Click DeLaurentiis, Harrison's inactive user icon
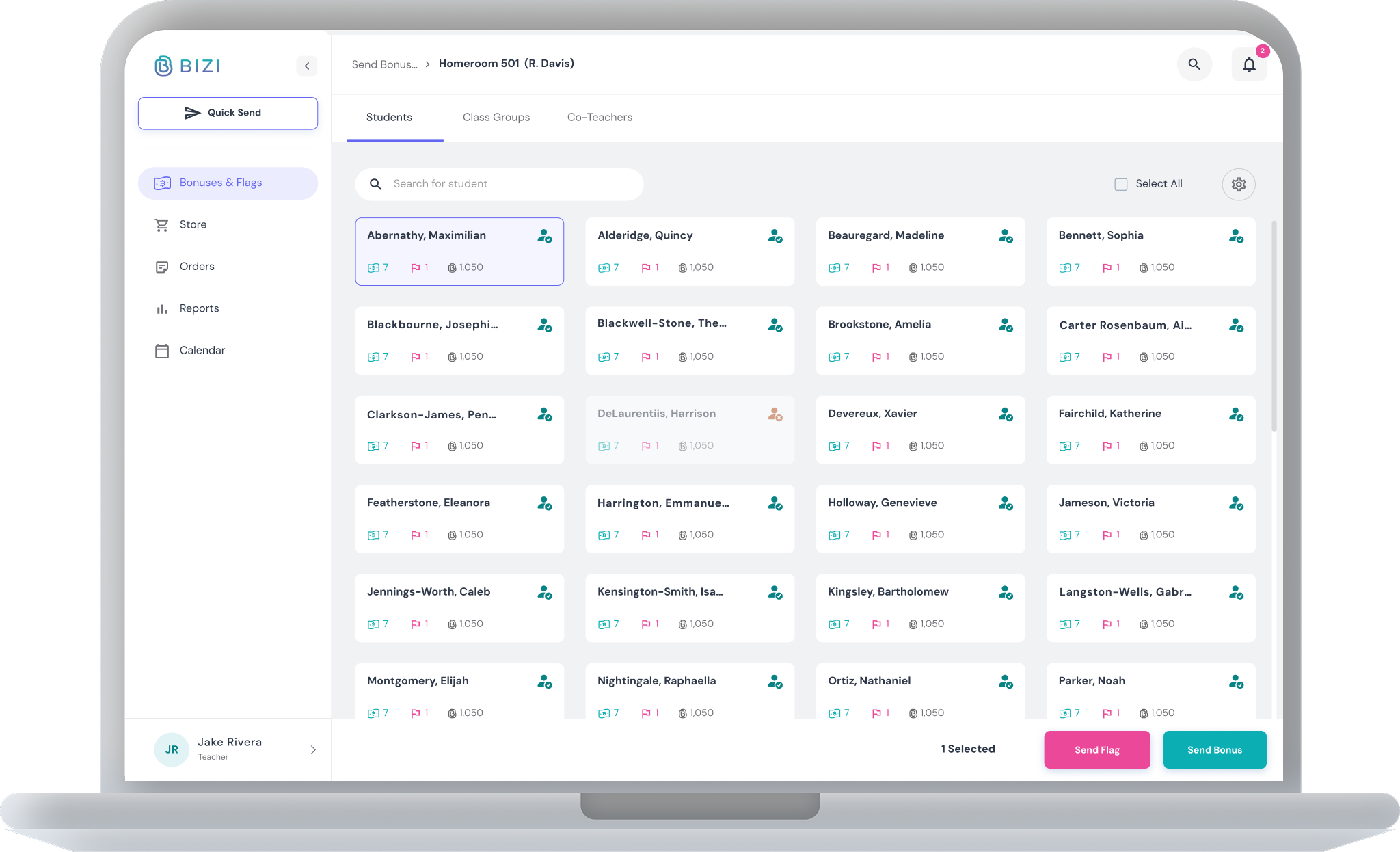Viewport: 1400px width, 852px height. click(x=775, y=414)
